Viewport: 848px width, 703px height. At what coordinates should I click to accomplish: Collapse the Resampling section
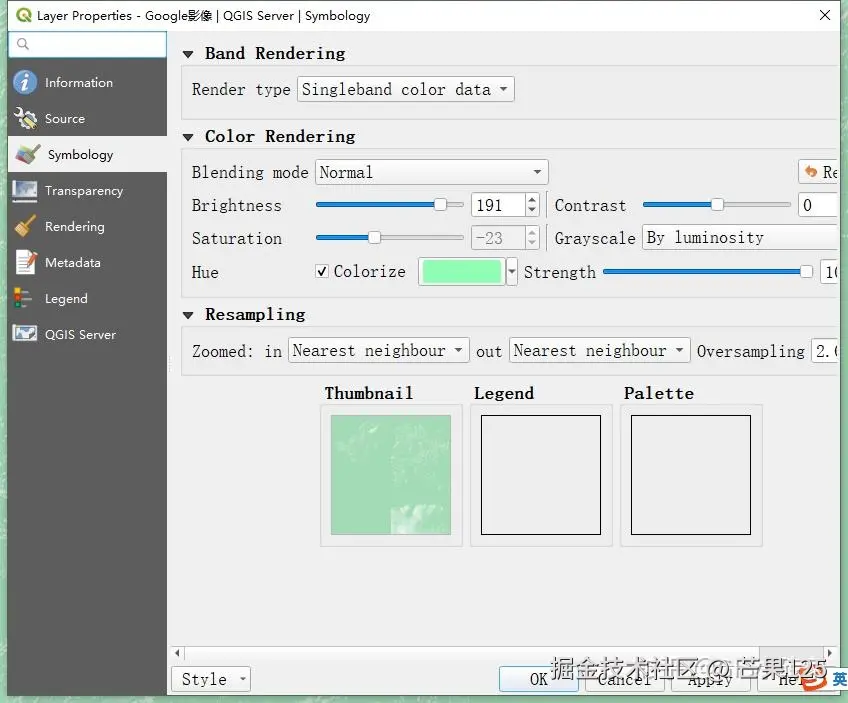[x=188, y=315]
